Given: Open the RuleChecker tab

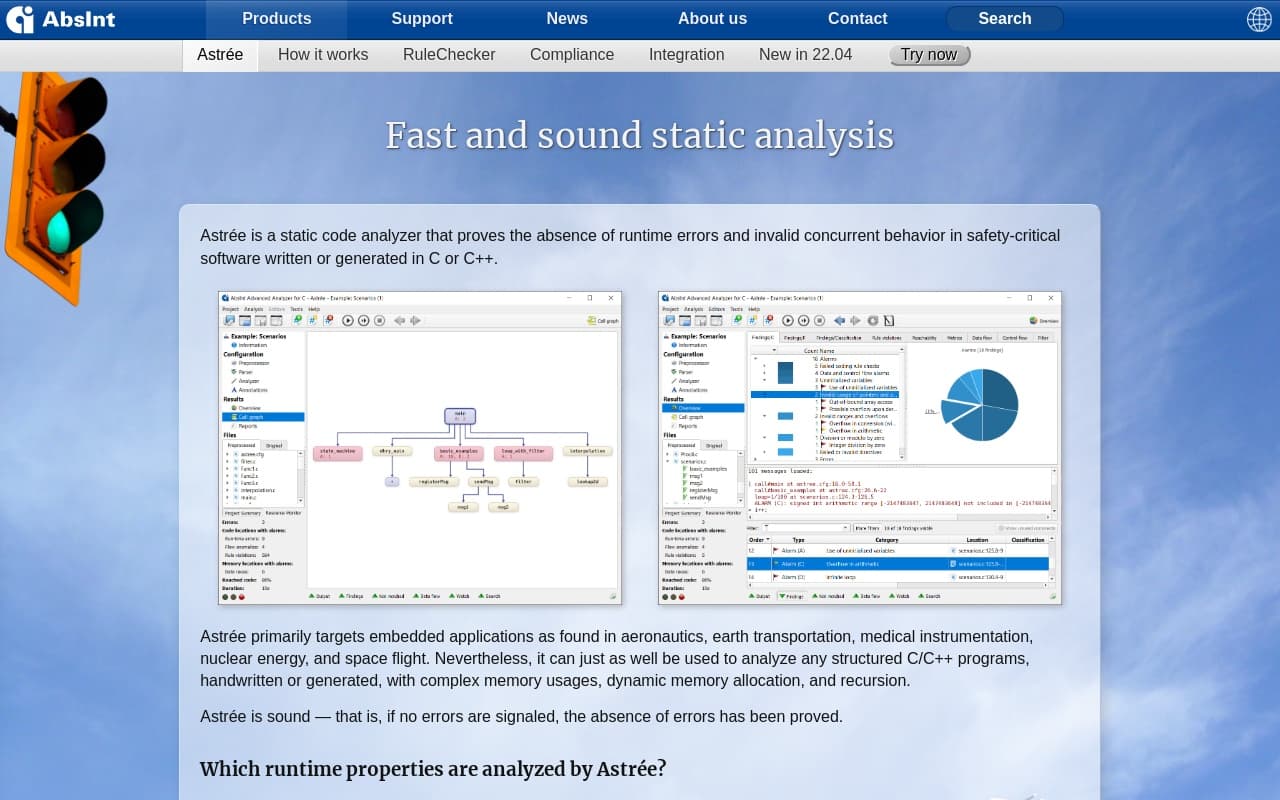Looking at the screenshot, I should click(x=449, y=55).
